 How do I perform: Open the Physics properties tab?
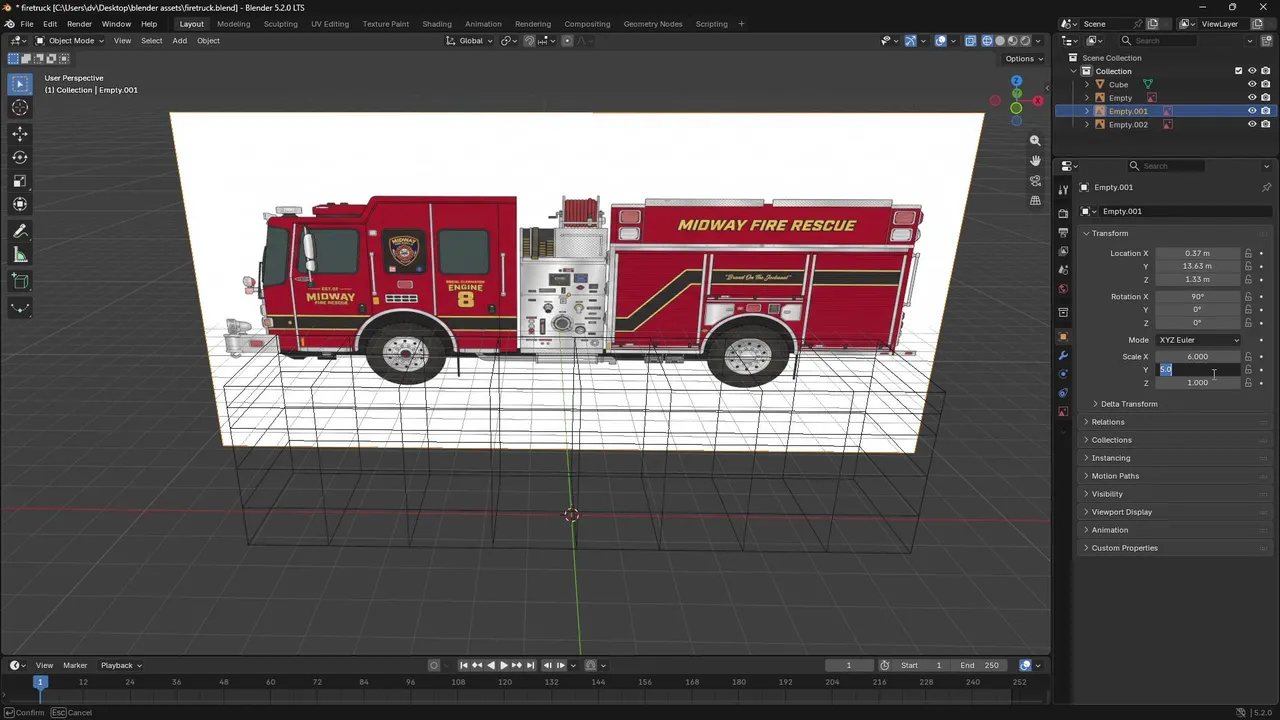pyautogui.click(x=1063, y=374)
